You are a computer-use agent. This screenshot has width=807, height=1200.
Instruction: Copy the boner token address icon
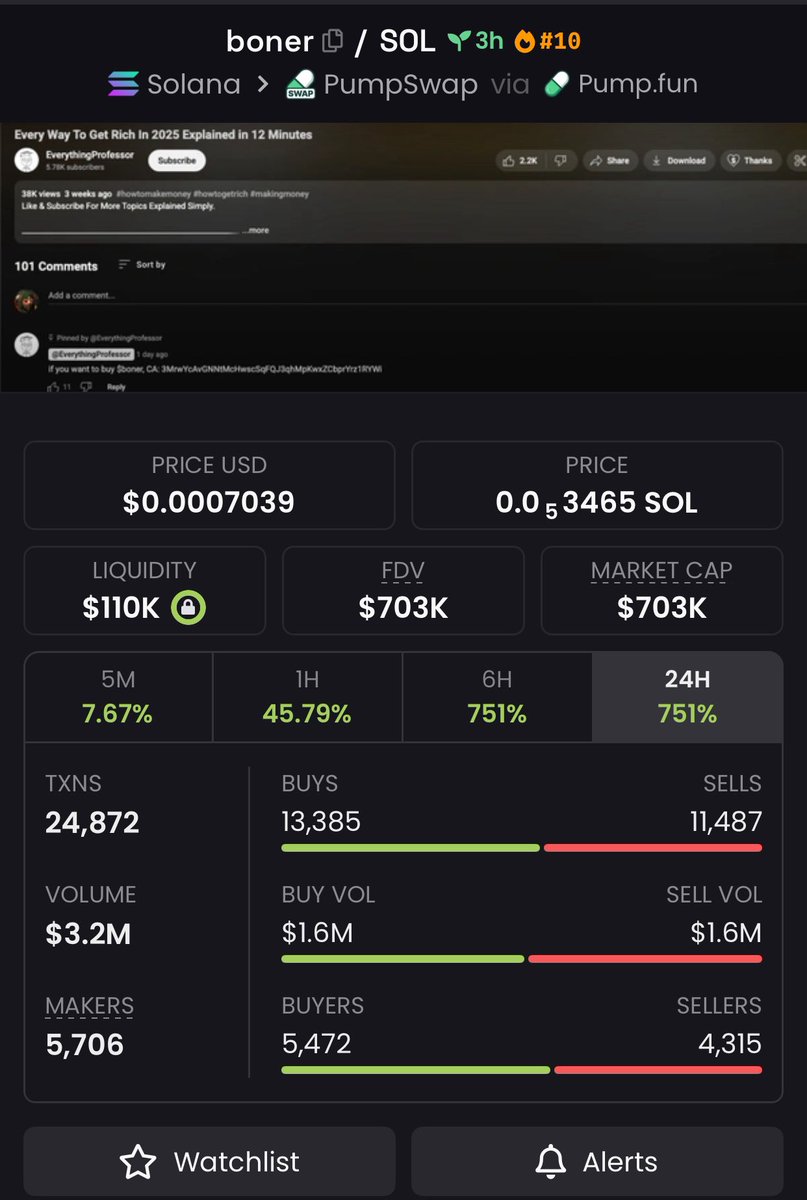click(333, 42)
